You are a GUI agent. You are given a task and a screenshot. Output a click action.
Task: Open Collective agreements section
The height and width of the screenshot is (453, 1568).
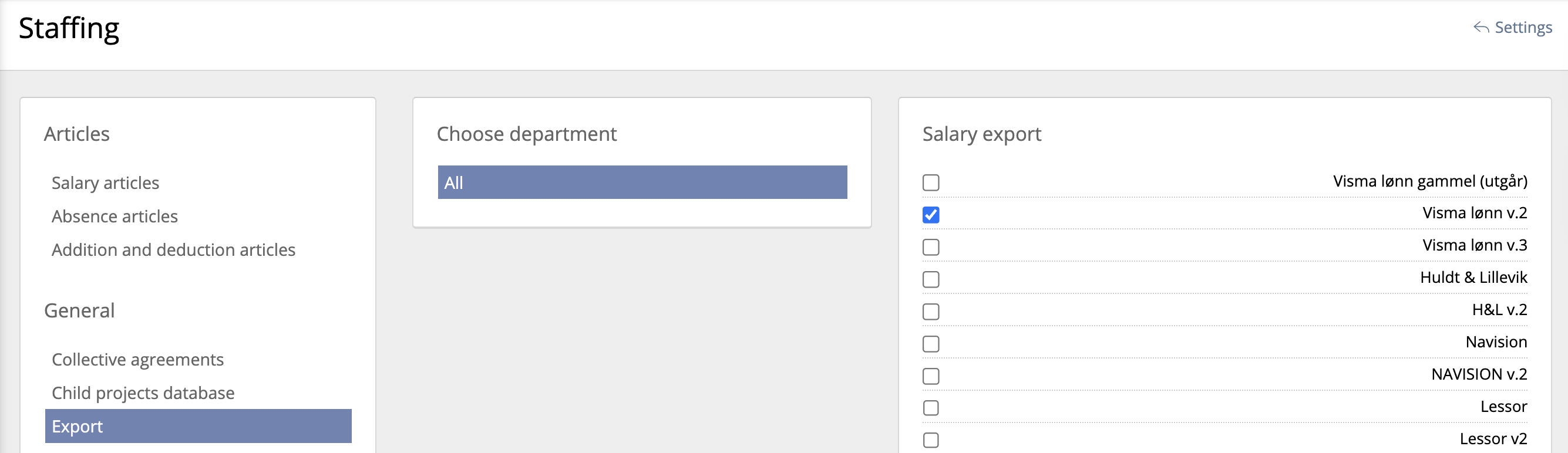(x=137, y=359)
